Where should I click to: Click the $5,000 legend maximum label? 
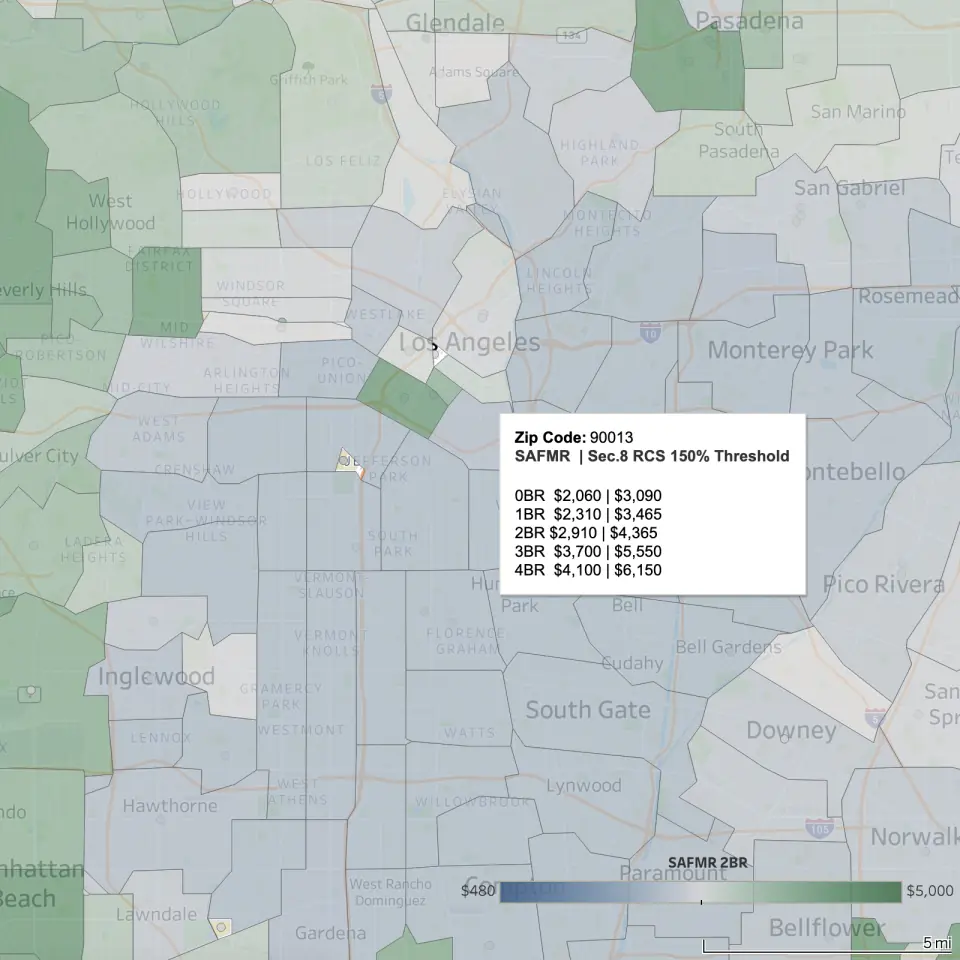[x=928, y=891]
